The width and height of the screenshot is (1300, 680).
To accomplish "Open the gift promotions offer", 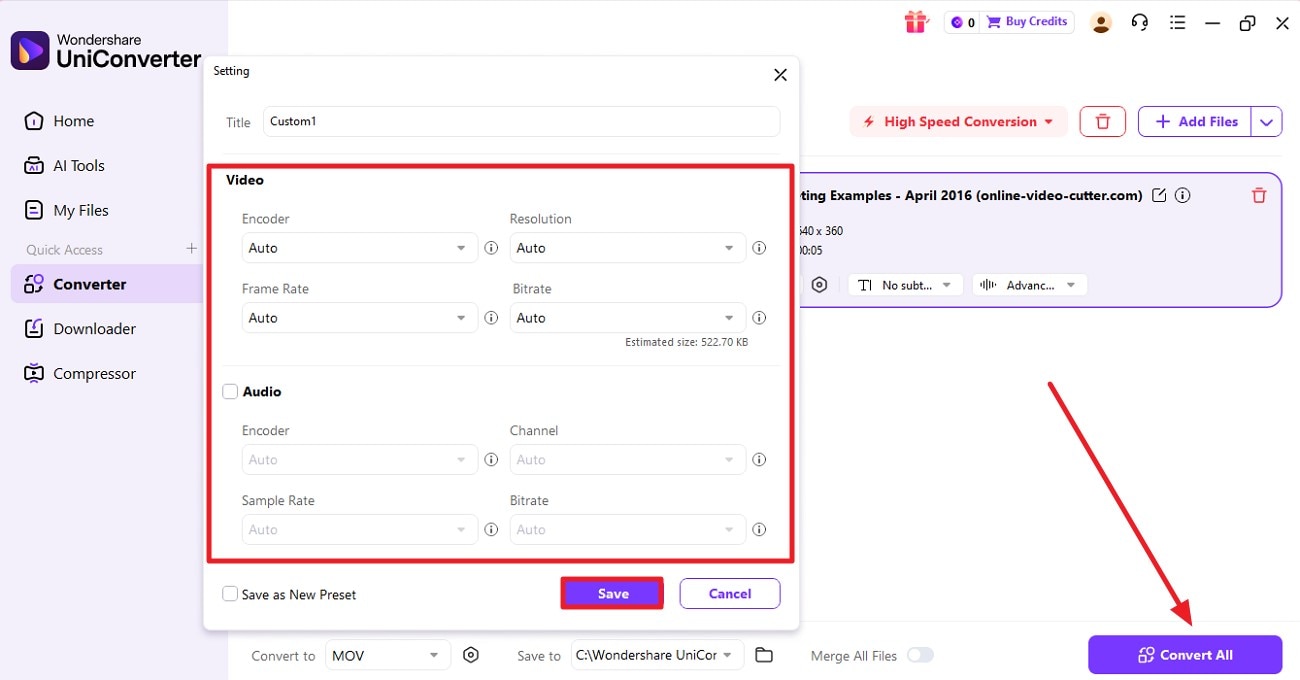I will click(x=916, y=21).
